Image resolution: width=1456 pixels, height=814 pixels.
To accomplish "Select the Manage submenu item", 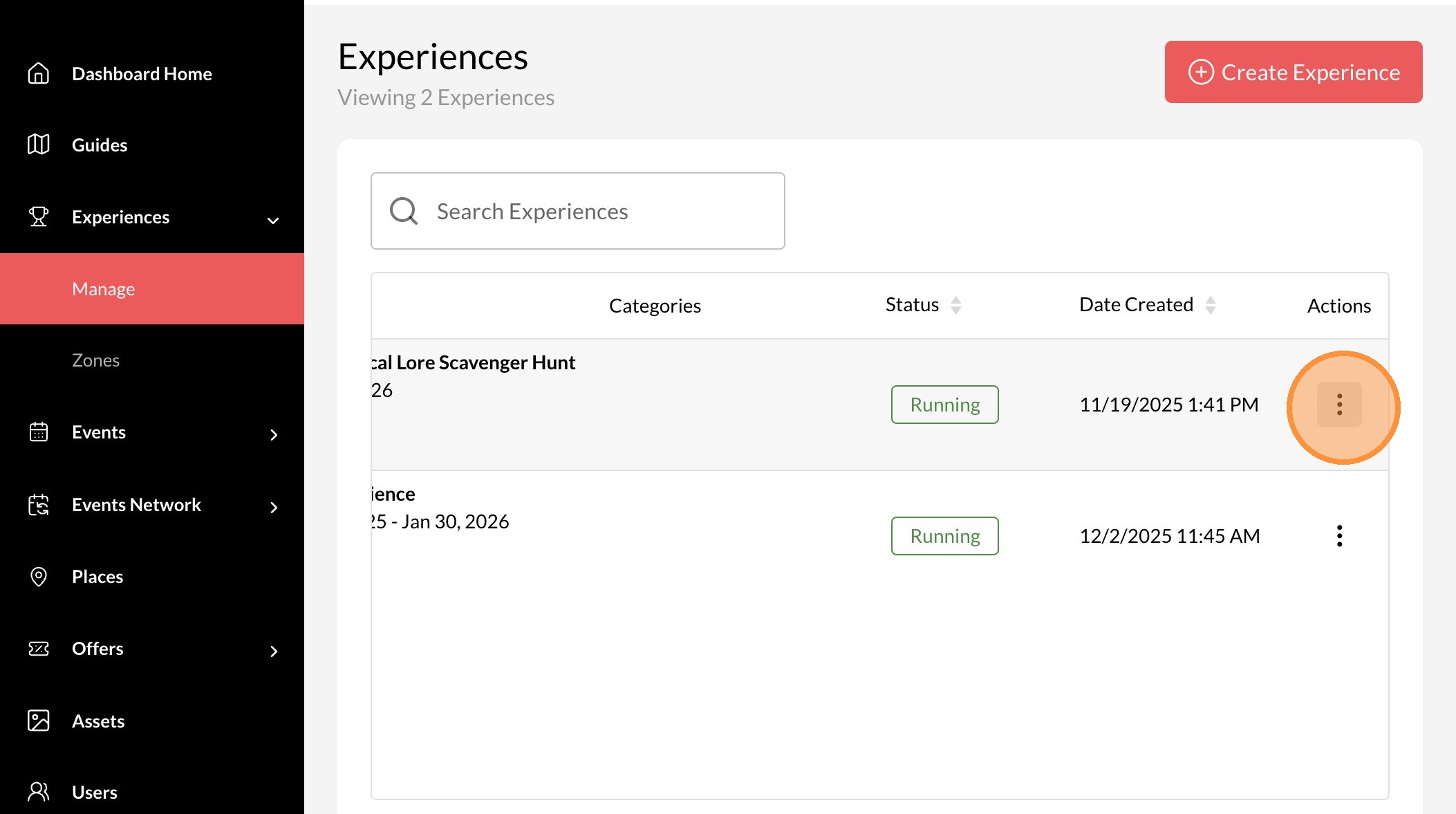I will [104, 289].
